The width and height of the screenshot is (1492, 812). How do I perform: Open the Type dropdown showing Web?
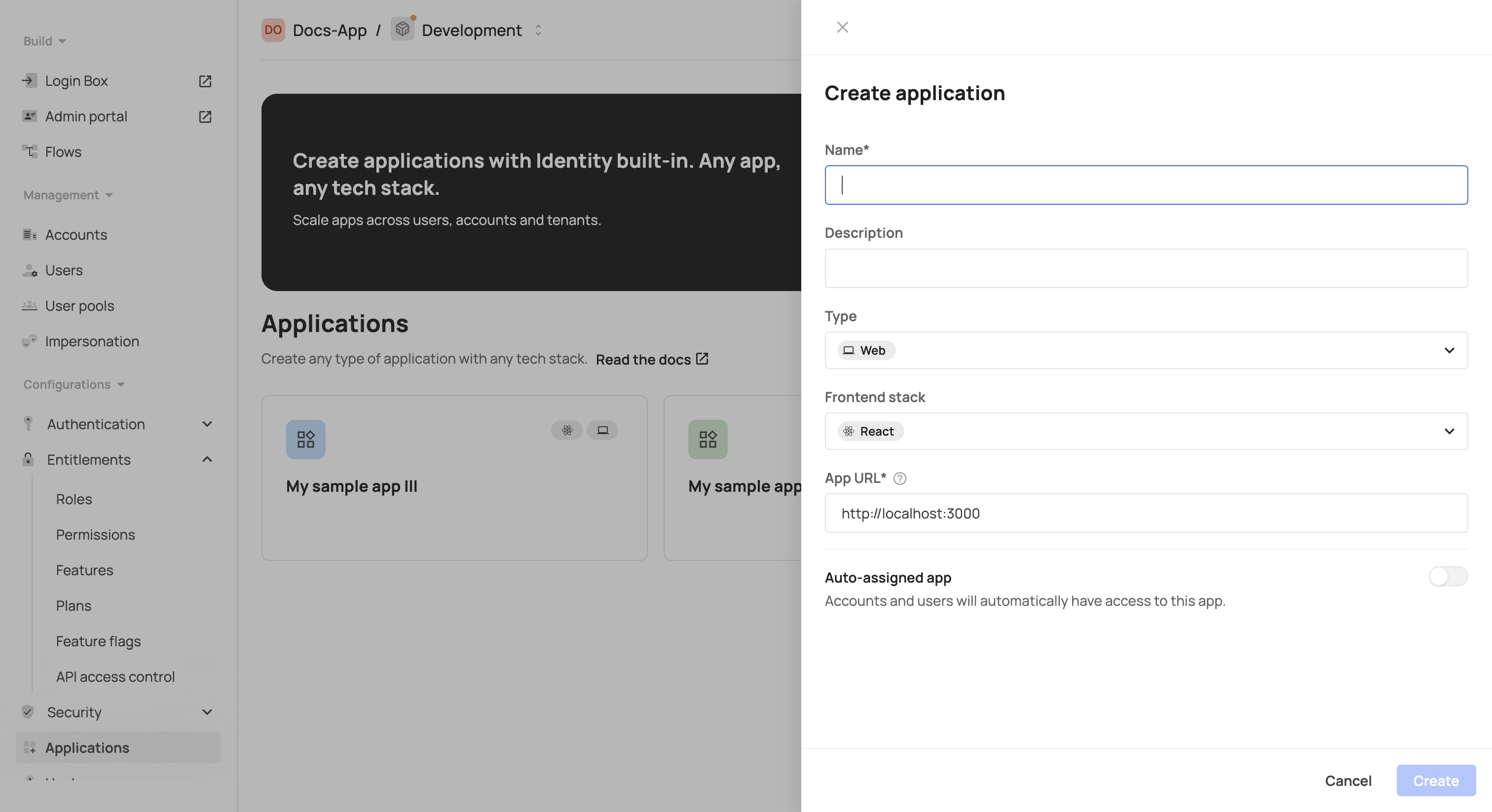[1146, 350]
